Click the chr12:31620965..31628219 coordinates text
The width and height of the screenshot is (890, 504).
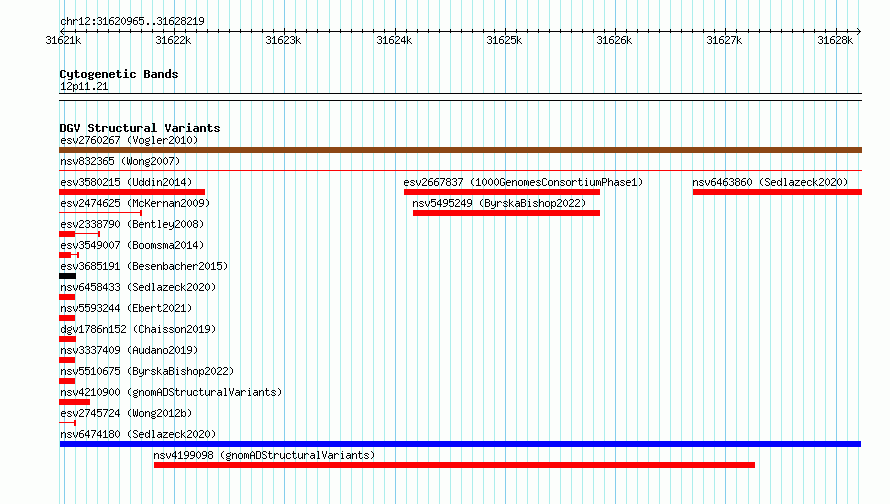[x=132, y=21]
